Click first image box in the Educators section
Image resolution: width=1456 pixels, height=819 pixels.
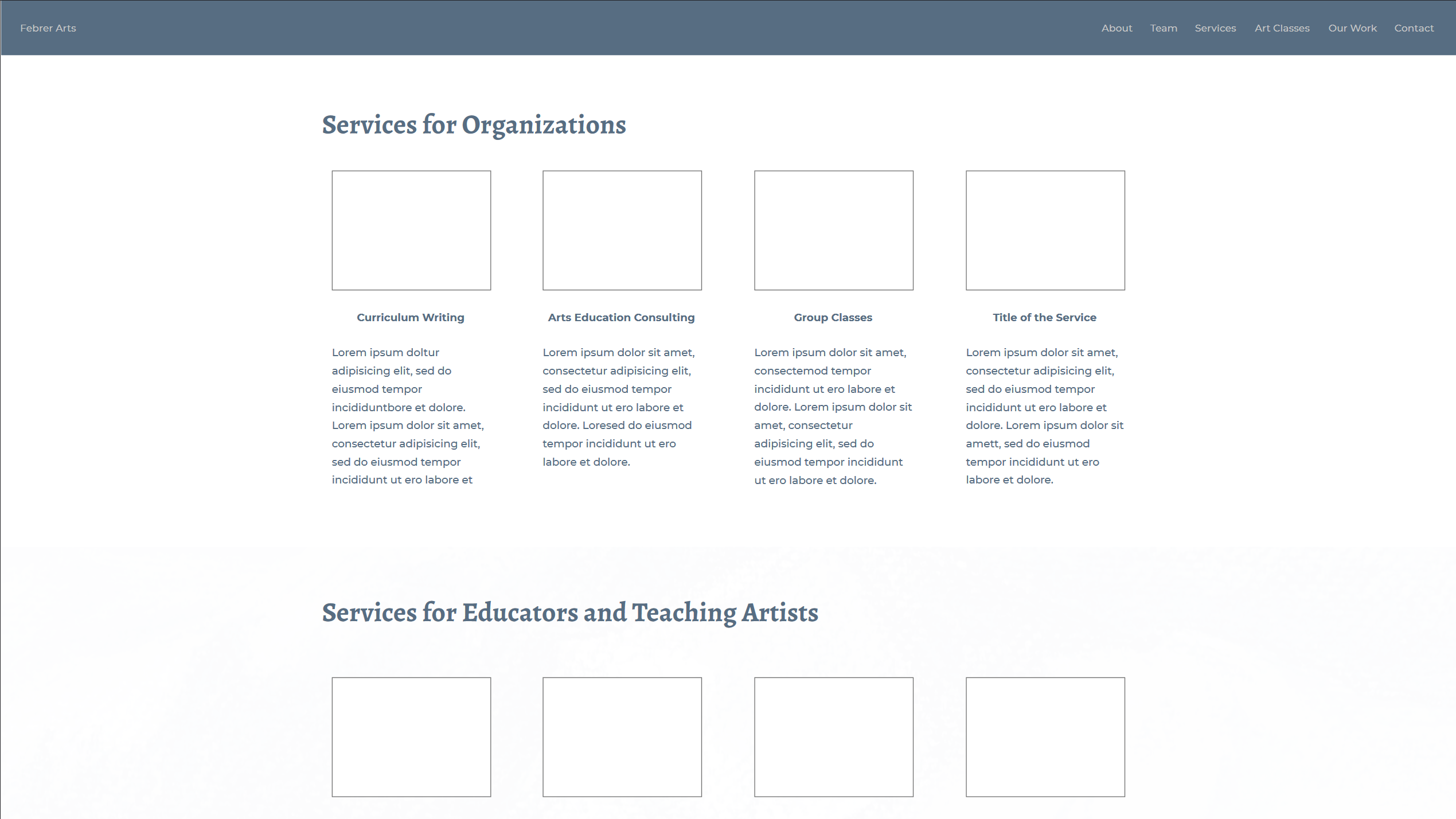[411, 737]
